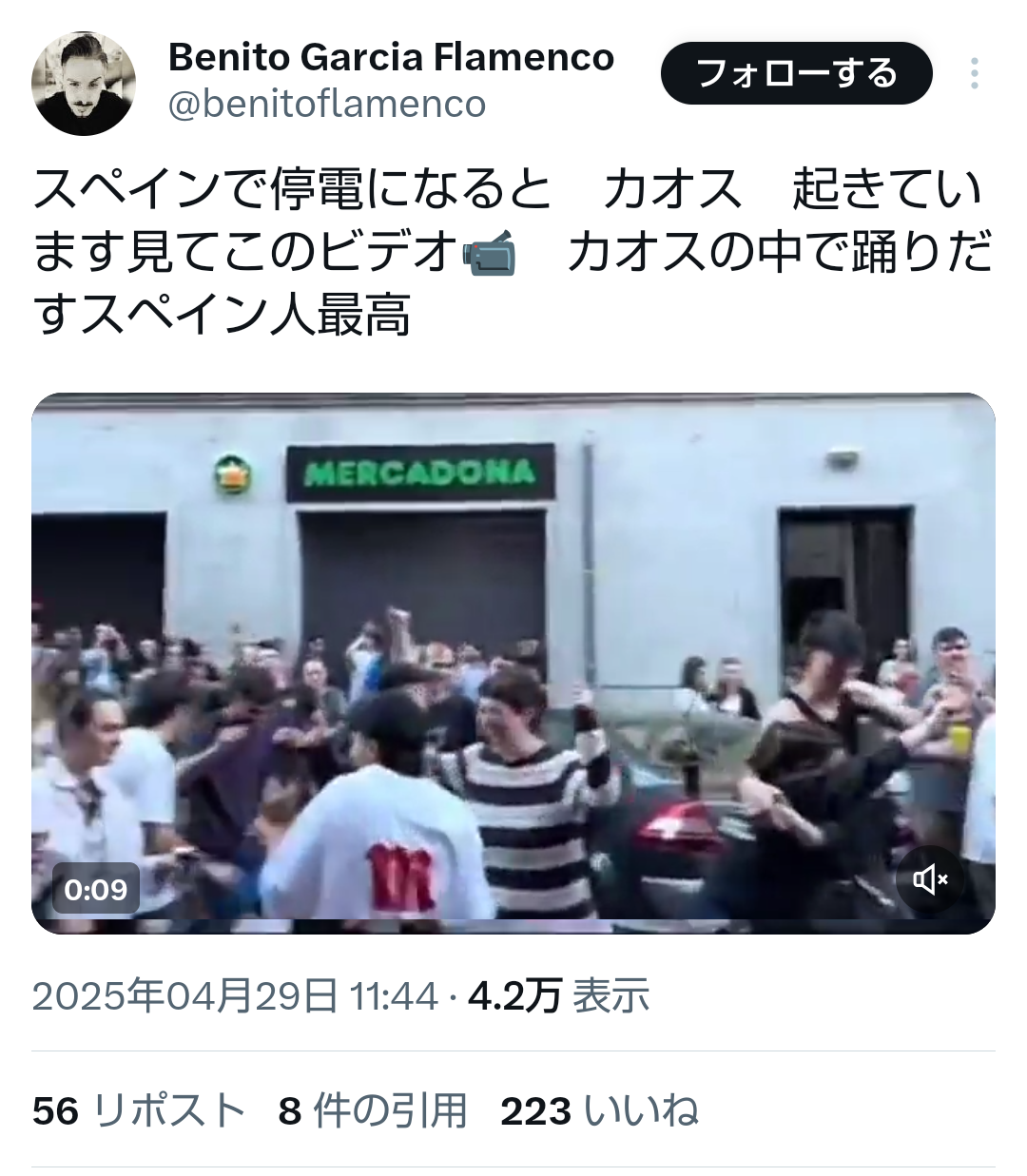Open Benito Garcia Flamenco's profile picture
Screen dimensions: 1027x1176
tap(84, 84)
